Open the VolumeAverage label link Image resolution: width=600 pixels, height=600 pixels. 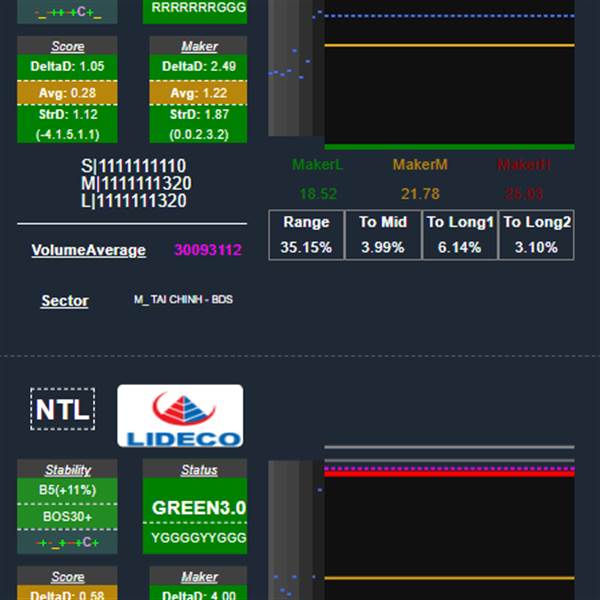click(x=88, y=250)
